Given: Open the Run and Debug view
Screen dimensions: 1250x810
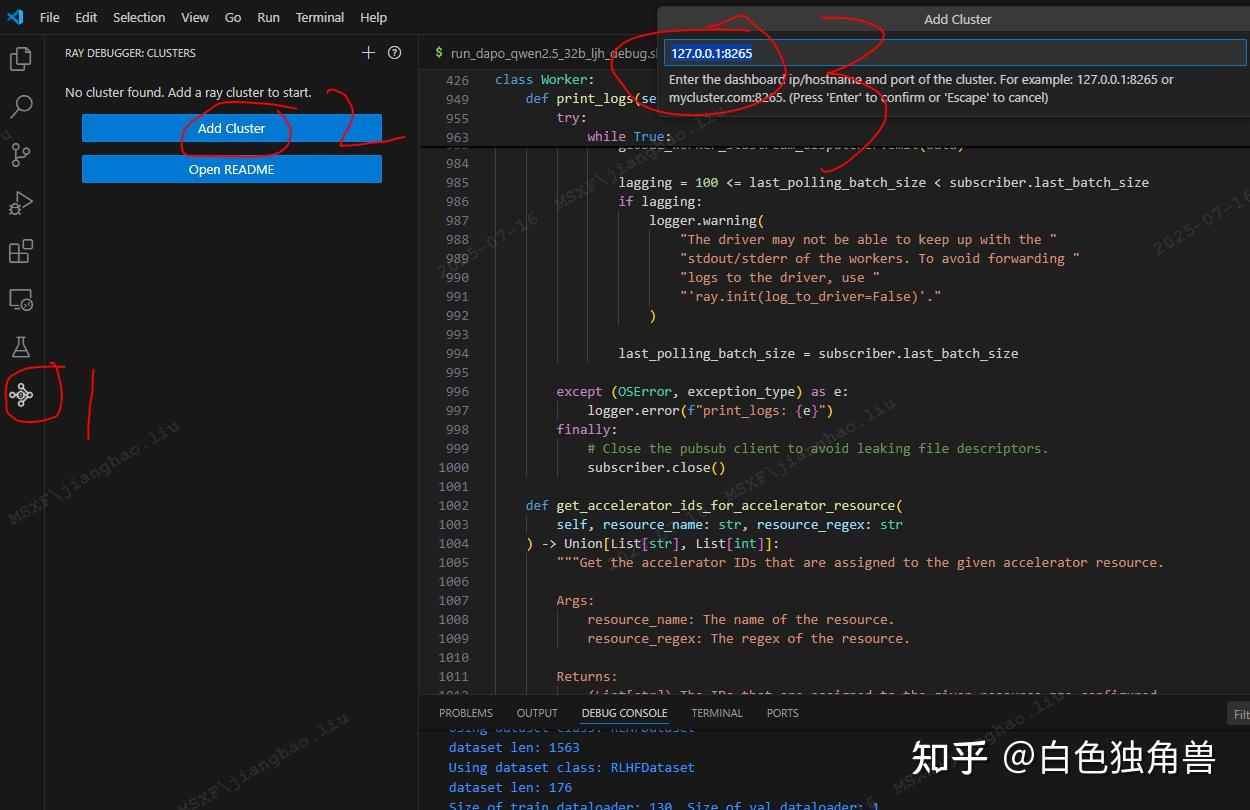Looking at the screenshot, I should (21, 202).
